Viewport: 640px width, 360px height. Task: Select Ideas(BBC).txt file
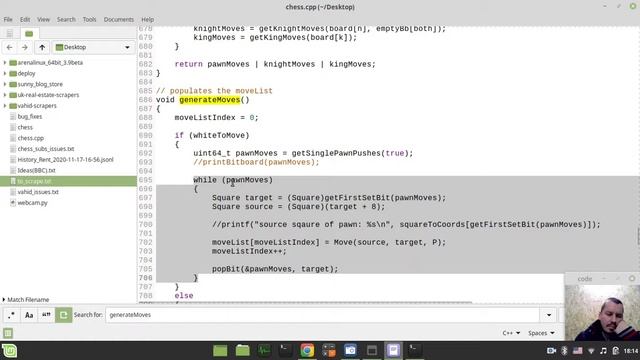(68, 170)
